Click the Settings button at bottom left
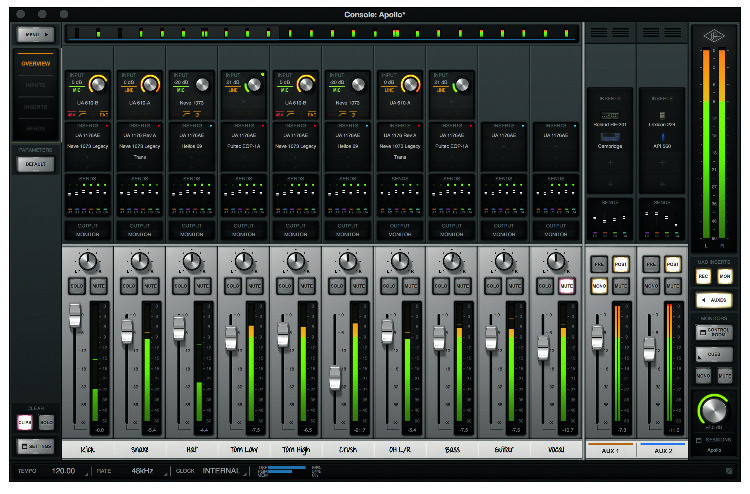The height and width of the screenshot is (494, 750). [x=36, y=444]
